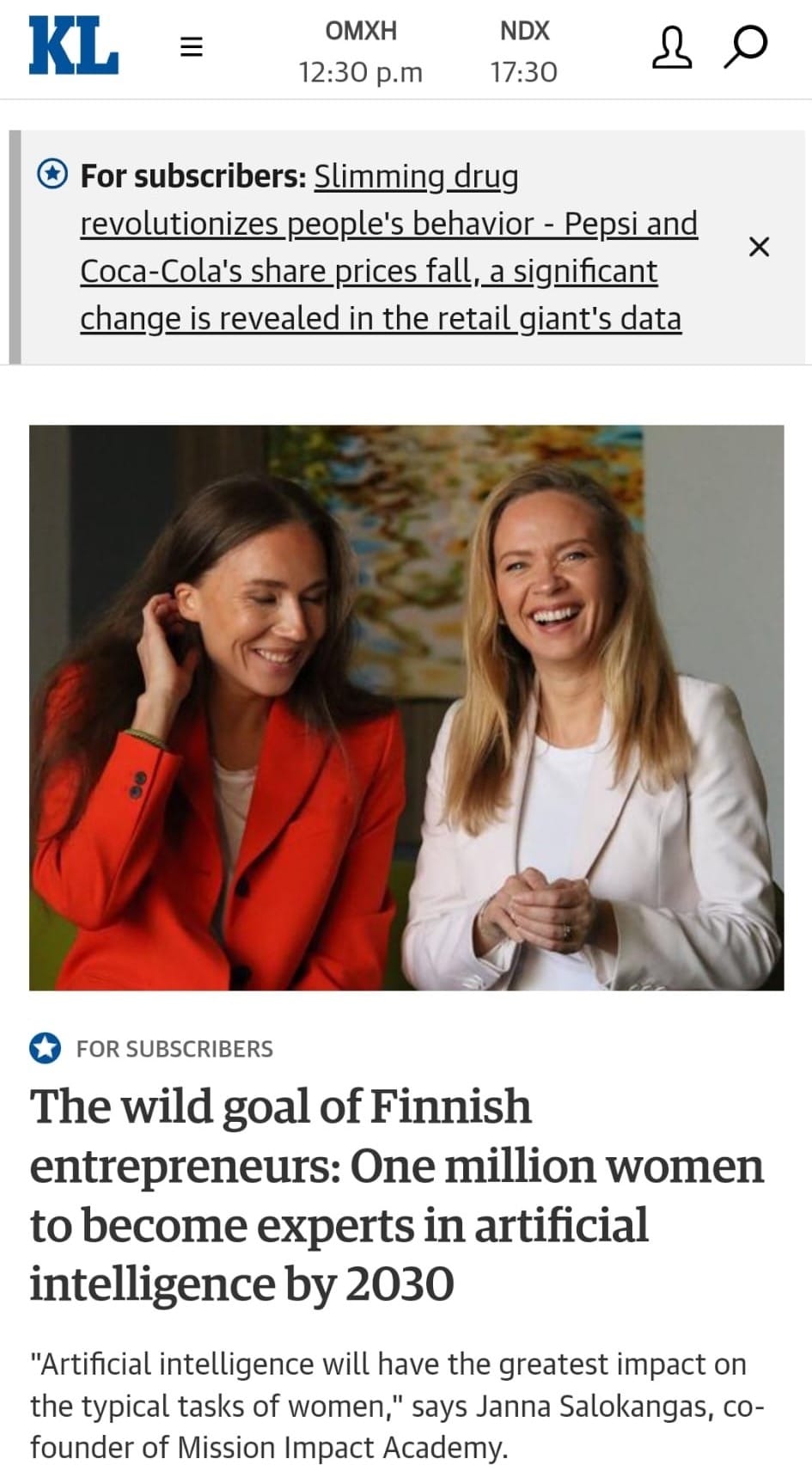This screenshot has height=1477, width=812.
Task: Click the Mission Impact Academy mention
Action: 342,1447
